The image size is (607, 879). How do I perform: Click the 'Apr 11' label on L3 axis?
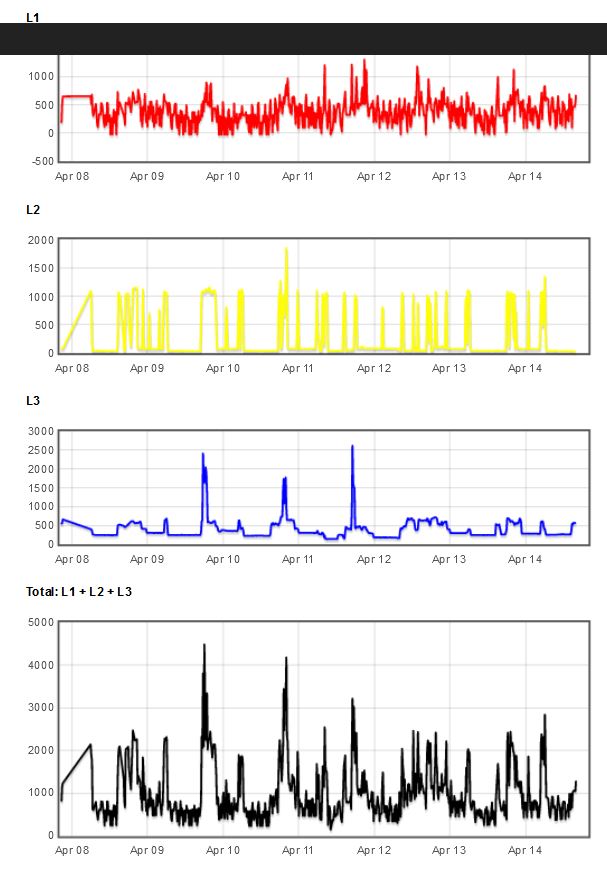(x=298, y=559)
